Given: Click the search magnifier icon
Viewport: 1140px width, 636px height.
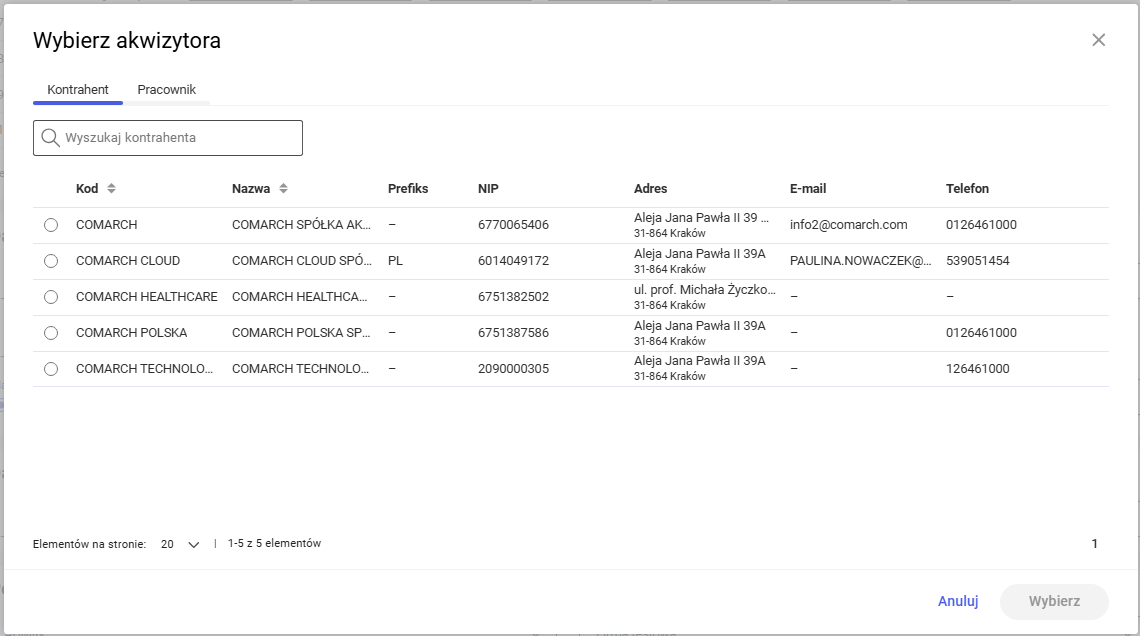Looking at the screenshot, I should 50,137.
